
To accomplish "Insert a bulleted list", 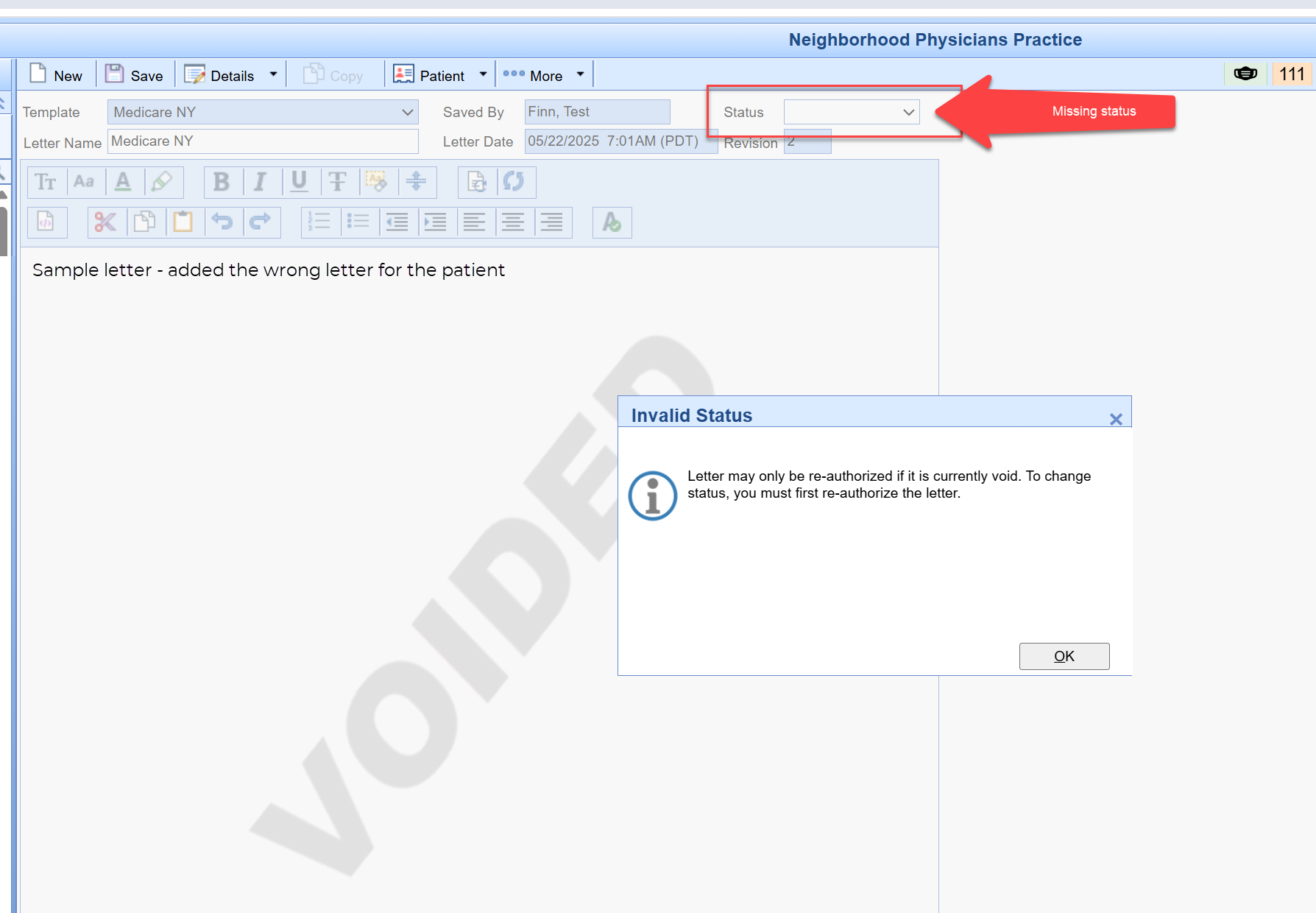I will click(x=358, y=222).
